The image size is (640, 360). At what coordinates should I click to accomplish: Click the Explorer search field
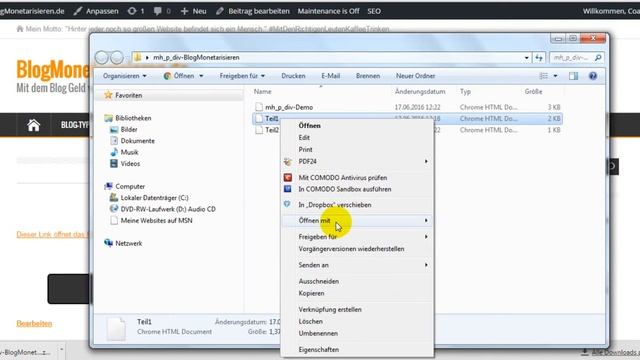[576, 58]
